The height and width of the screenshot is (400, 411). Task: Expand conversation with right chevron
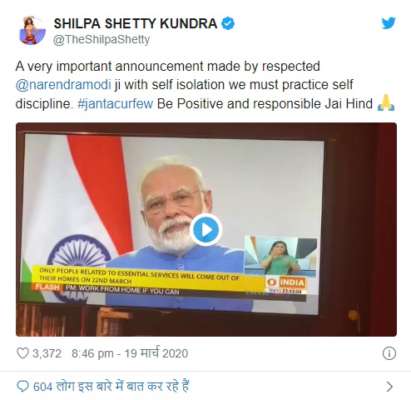[389, 387]
